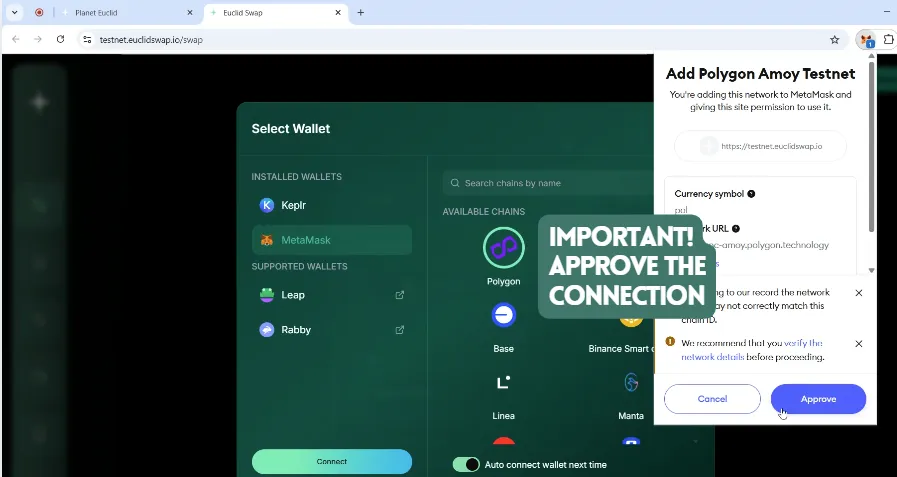
Task: Select the Linea chain icon
Action: (503, 382)
